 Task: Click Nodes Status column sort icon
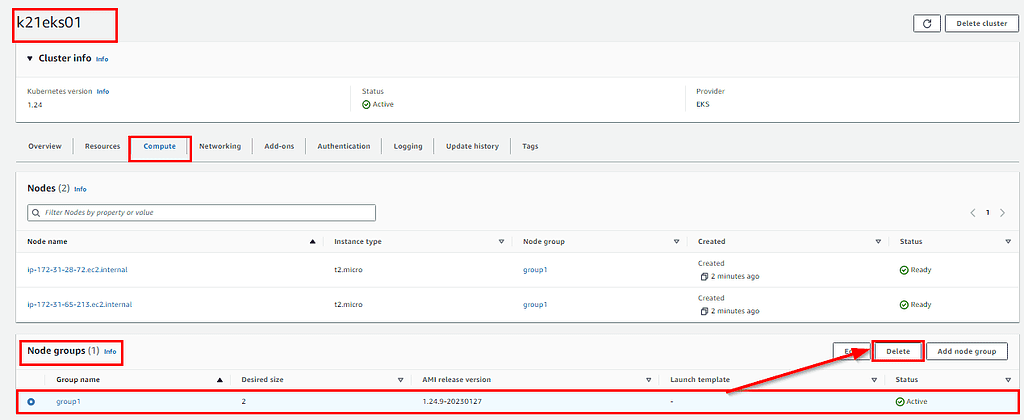[x=1007, y=241]
